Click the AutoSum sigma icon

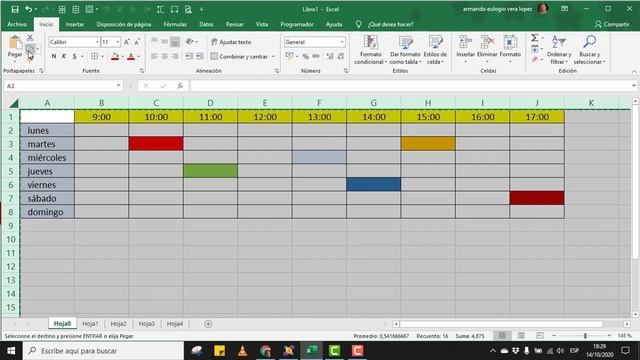534,38
